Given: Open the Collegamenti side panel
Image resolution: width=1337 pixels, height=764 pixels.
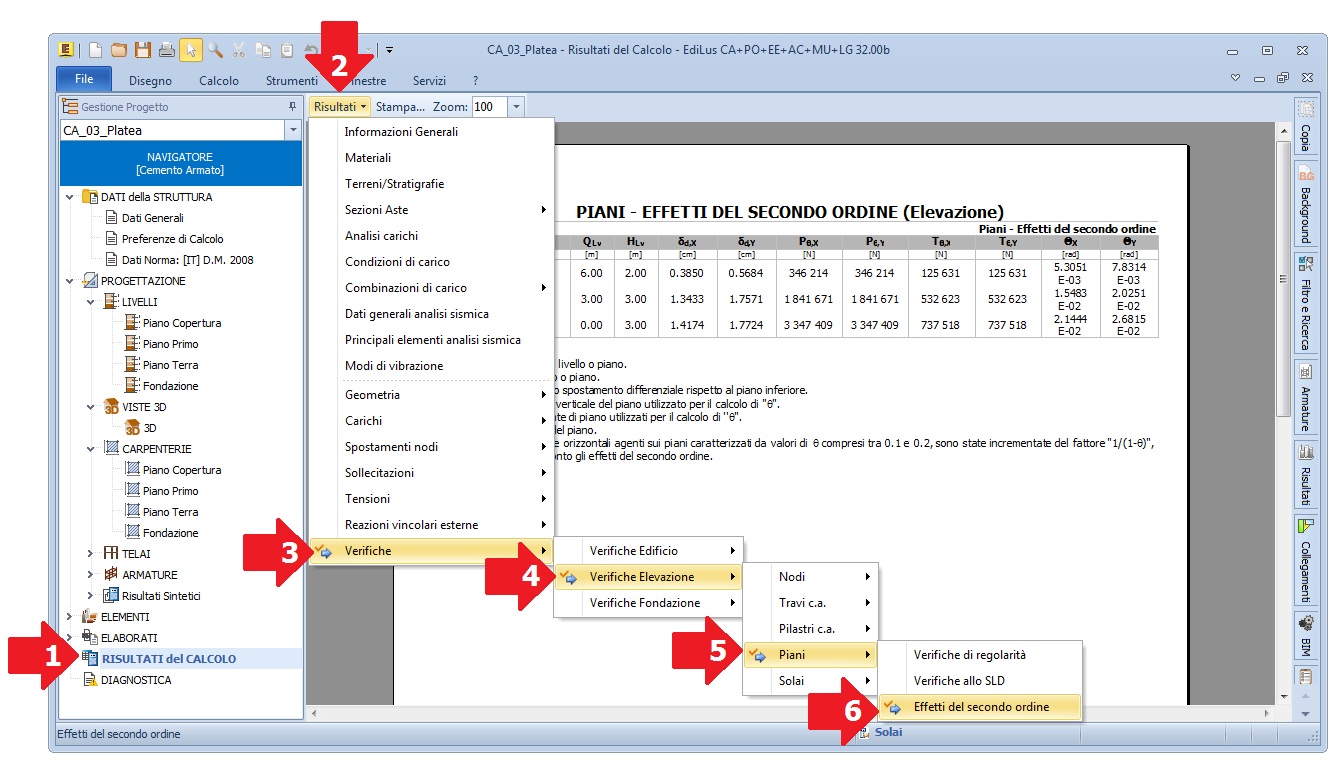Looking at the screenshot, I should coord(1305,559).
